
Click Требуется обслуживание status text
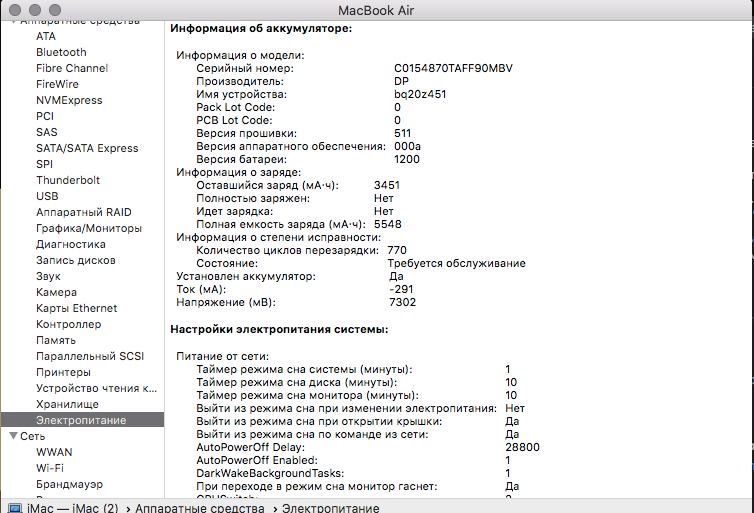(x=456, y=263)
